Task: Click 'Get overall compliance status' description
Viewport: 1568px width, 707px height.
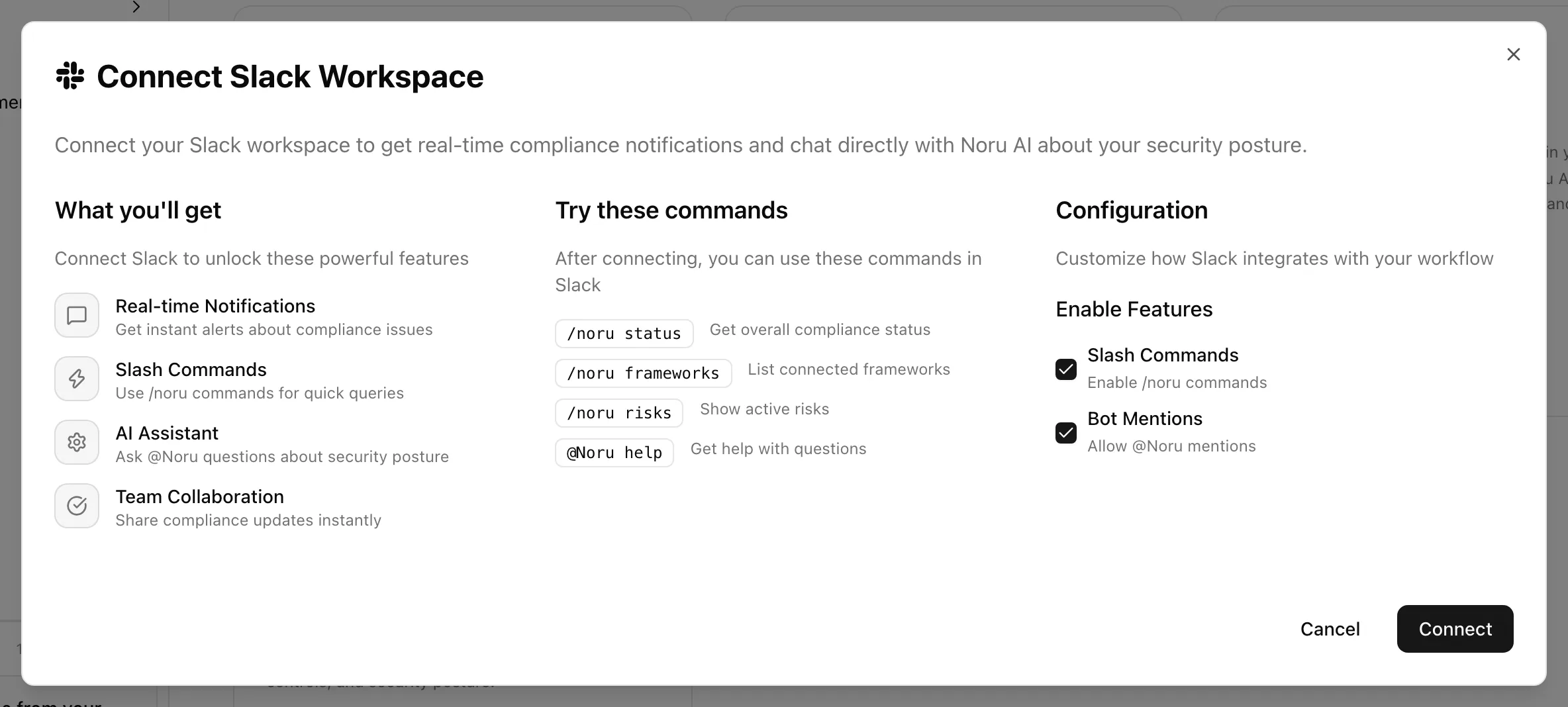Action: pos(820,330)
